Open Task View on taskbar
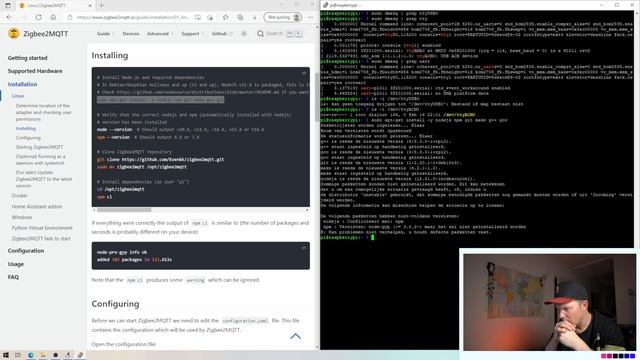The width and height of the screenshot is (640, 360). [x=18, y=355]
